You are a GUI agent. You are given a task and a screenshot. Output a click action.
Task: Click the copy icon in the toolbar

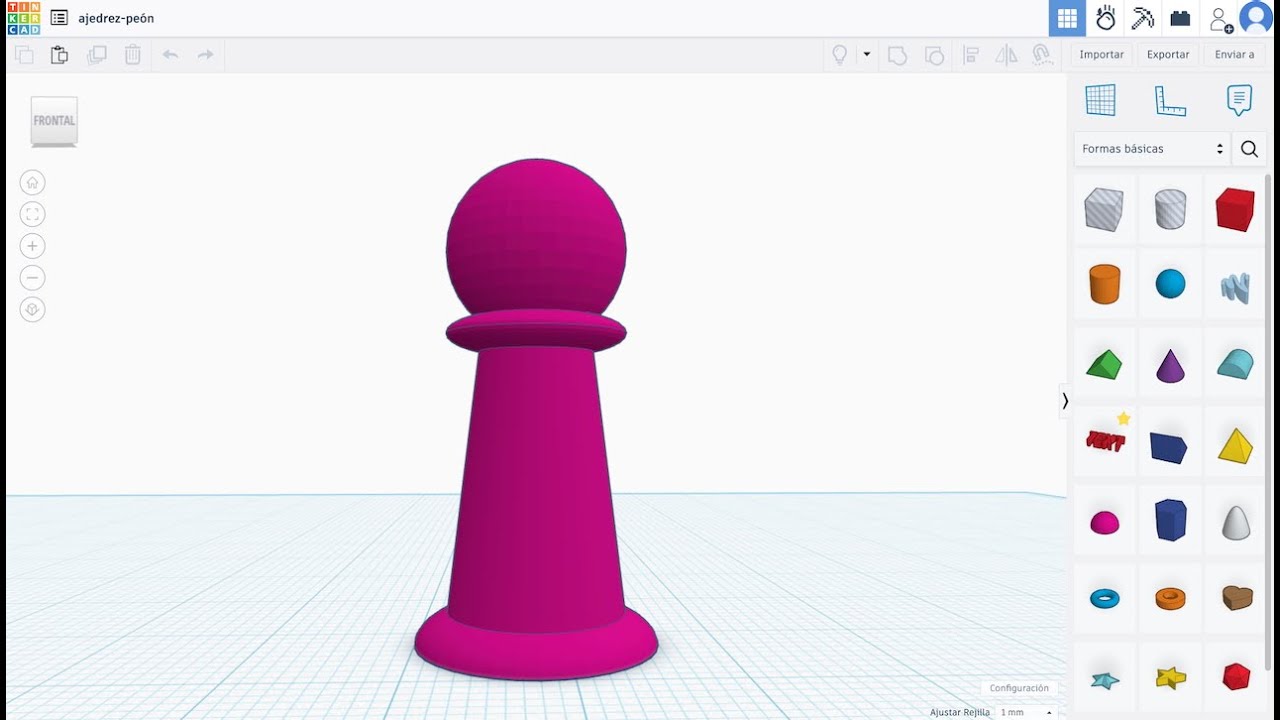pos(24,55)
